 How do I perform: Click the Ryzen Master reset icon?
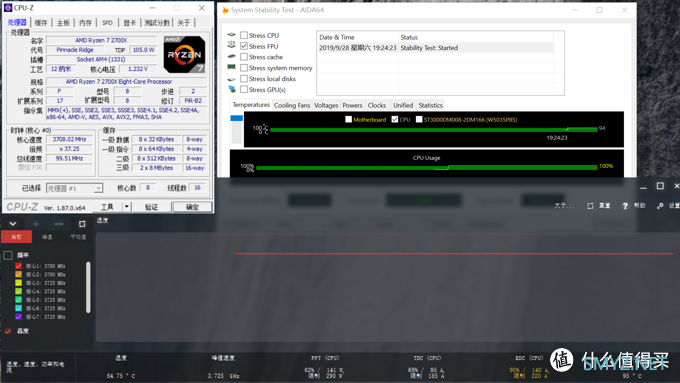click(x=590, y=206)
